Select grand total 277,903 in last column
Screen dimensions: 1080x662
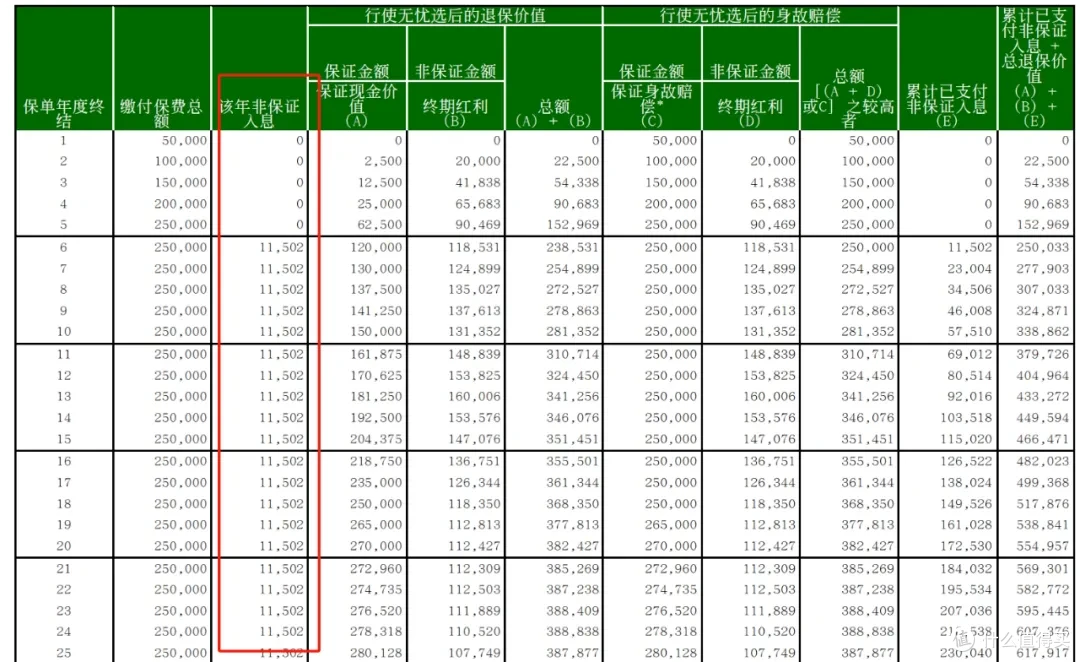pos(1043,269)
